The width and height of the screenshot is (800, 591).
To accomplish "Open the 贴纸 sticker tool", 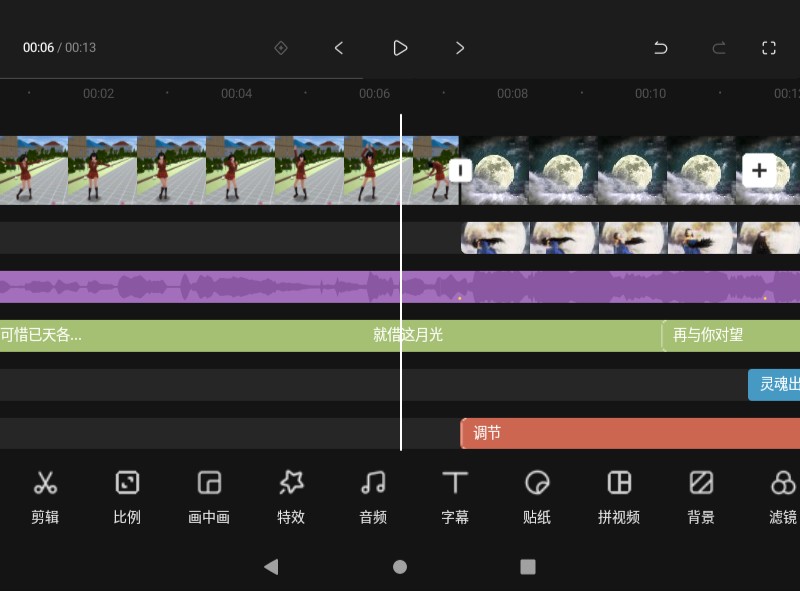I will tap(537, 497).
